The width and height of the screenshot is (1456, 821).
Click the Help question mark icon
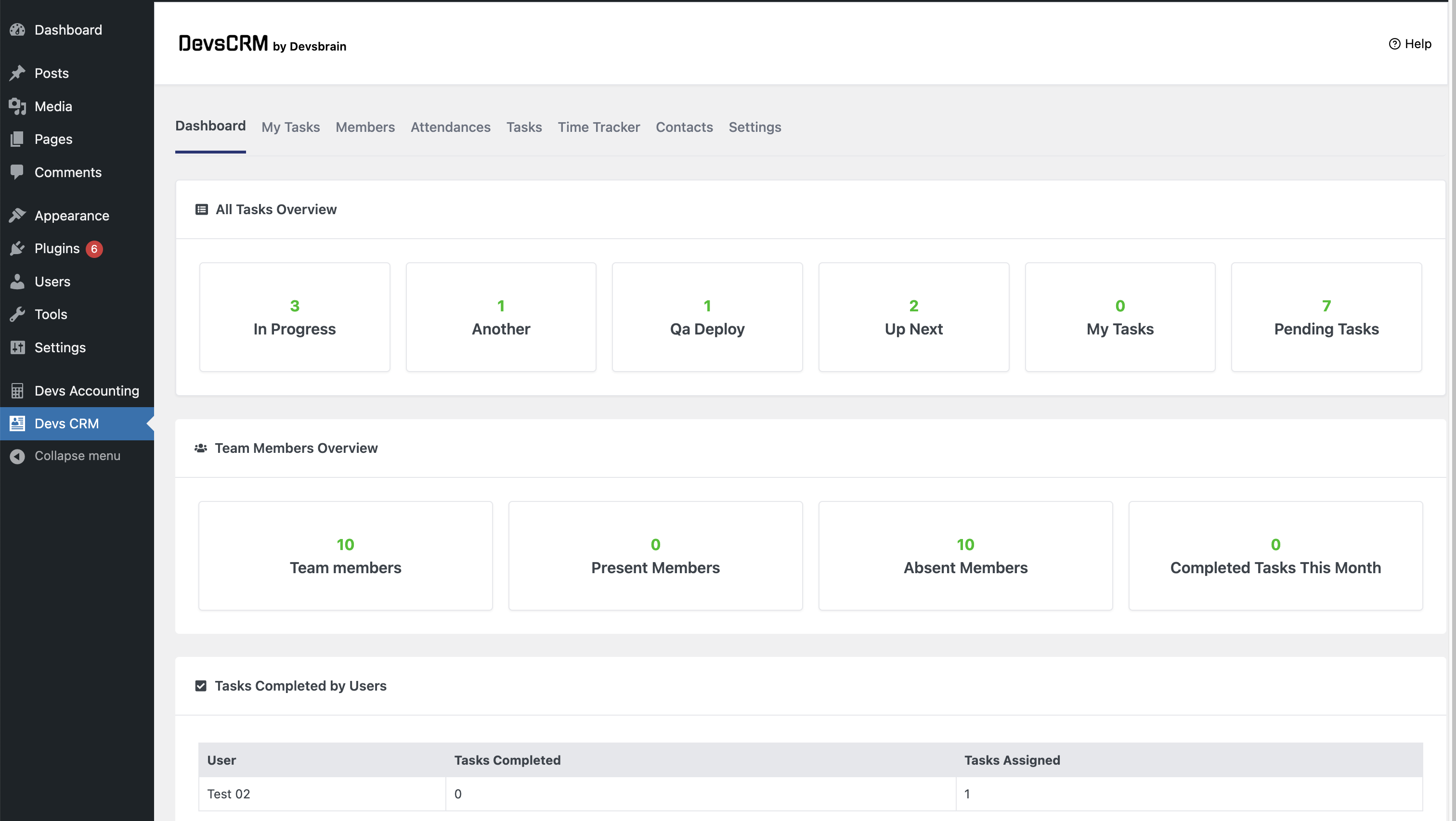tap(1394, 44)
